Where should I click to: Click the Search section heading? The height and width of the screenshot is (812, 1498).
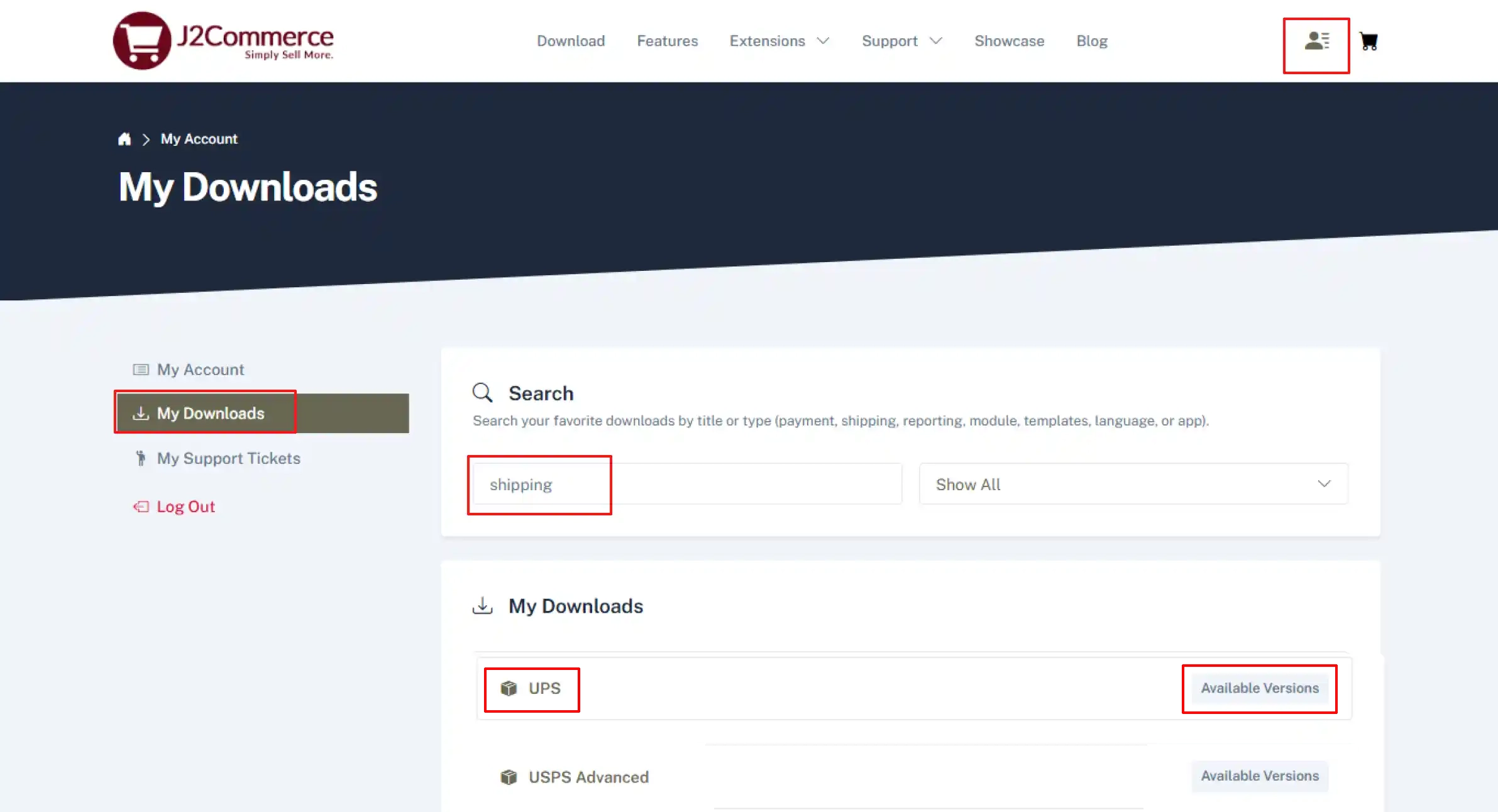(x=541, y=393)
